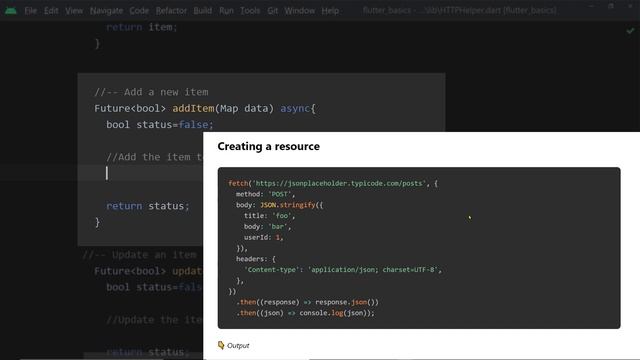640x360 pixels.
Task: Open the Window menu
Action: point(300,11)
